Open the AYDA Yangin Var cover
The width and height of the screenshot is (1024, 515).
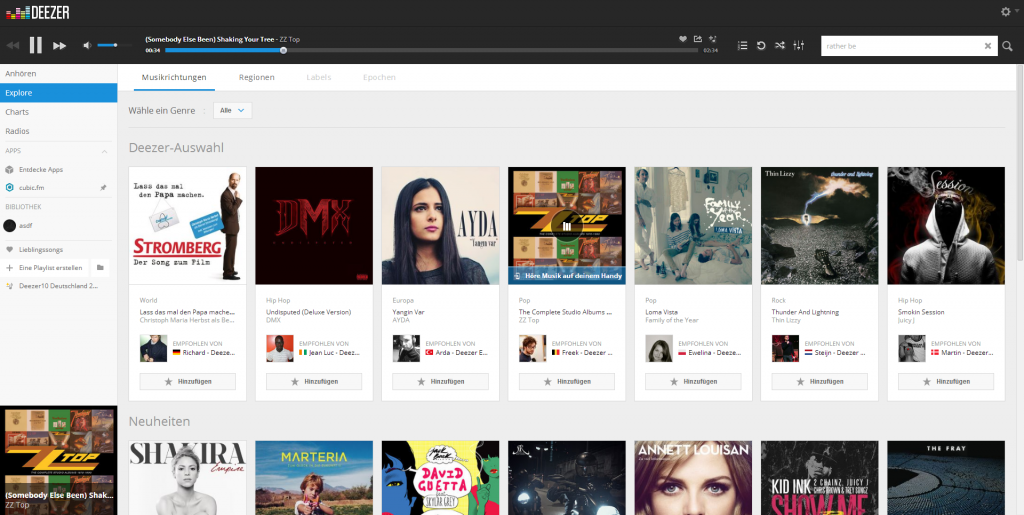(440, 225)
